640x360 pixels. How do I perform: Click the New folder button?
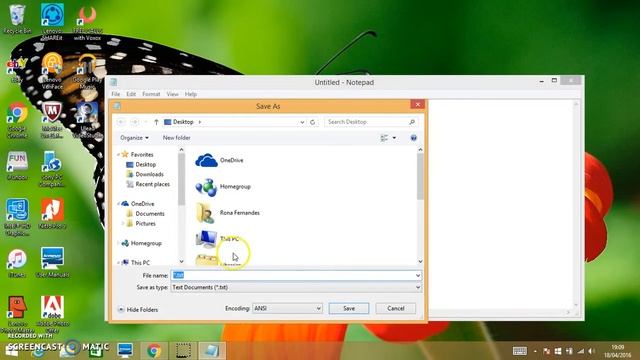[176, 138]
